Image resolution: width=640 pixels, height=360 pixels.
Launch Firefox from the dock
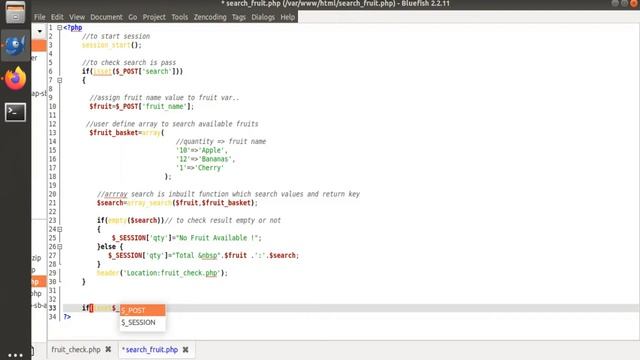pos(16,78)
